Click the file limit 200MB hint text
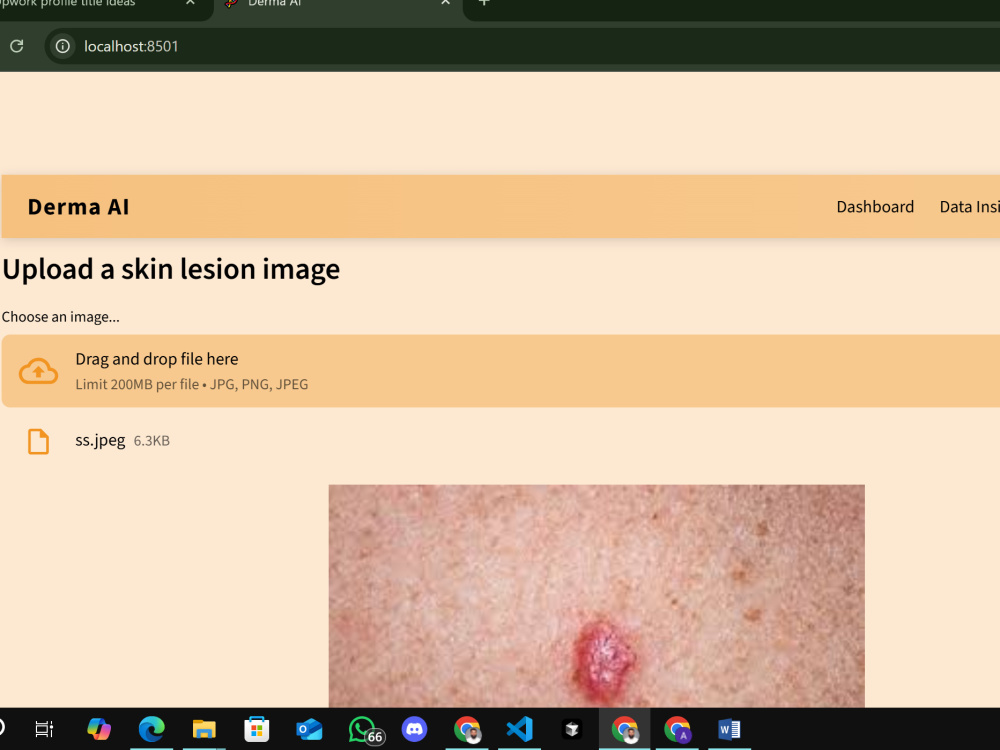The height and width of the screenshot is (750, 1000). (191, 385)
